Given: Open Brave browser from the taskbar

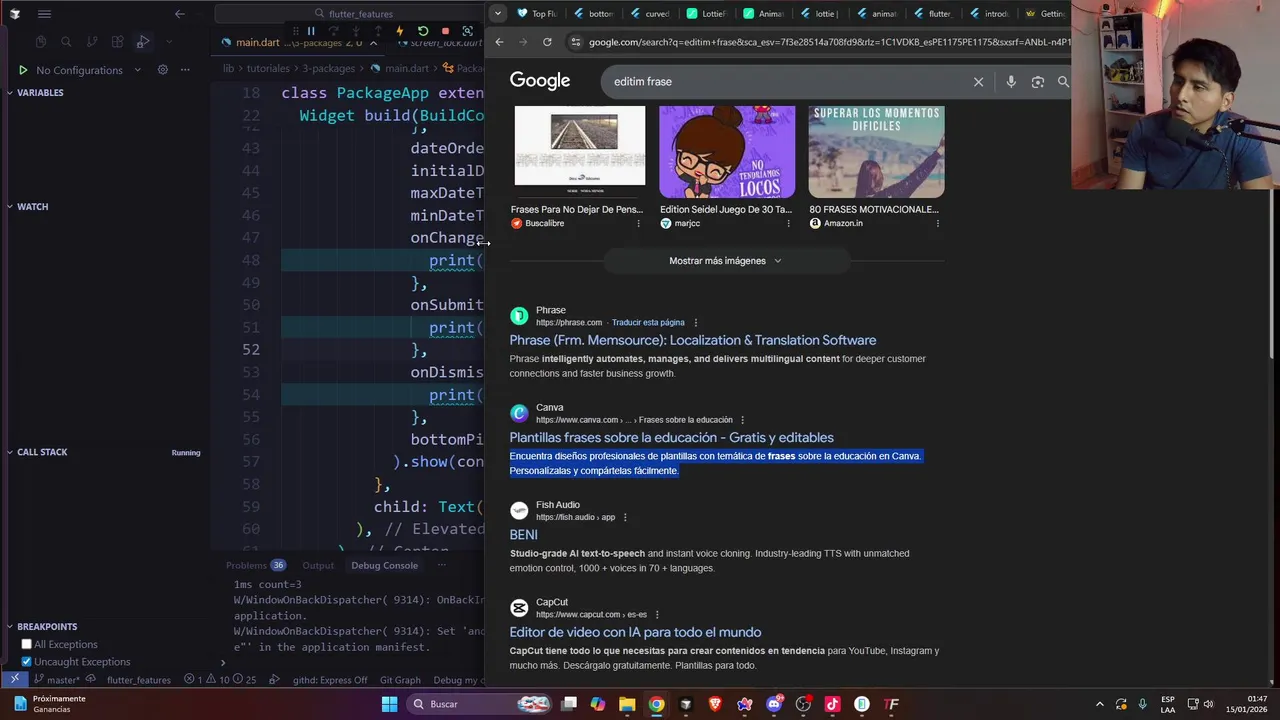Looking at the screenshot, I should click(715, 704).
